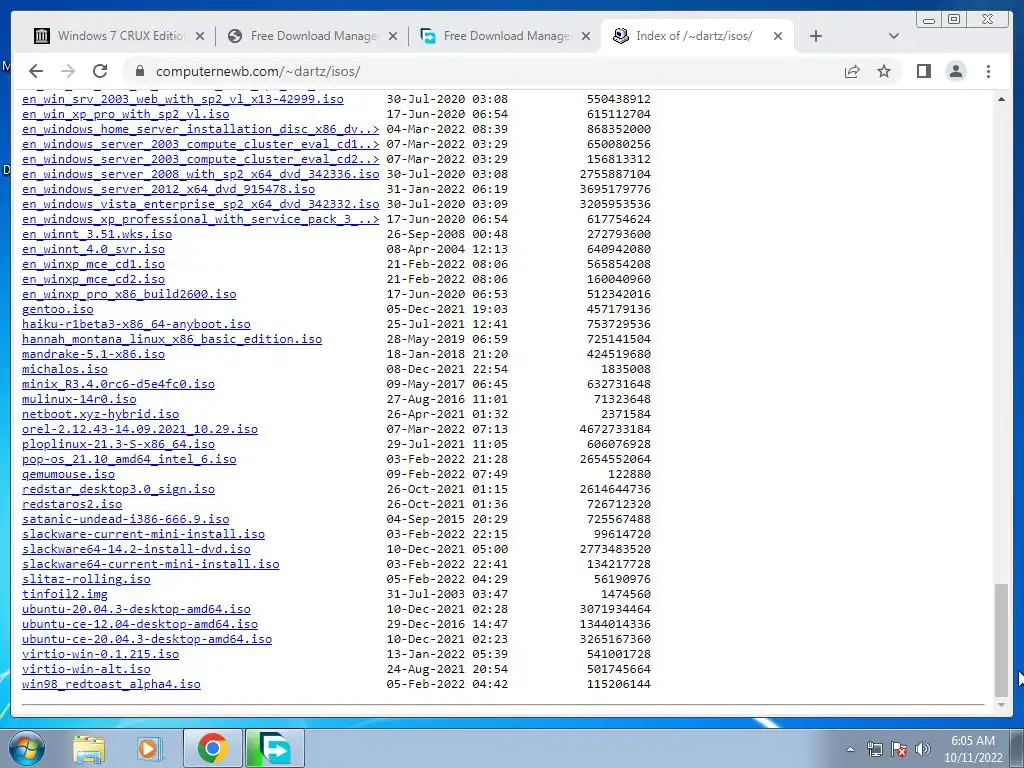
Task: Click the mulinux-14r0.iso link
Action: pyautogui.click(x=79, y=400)
